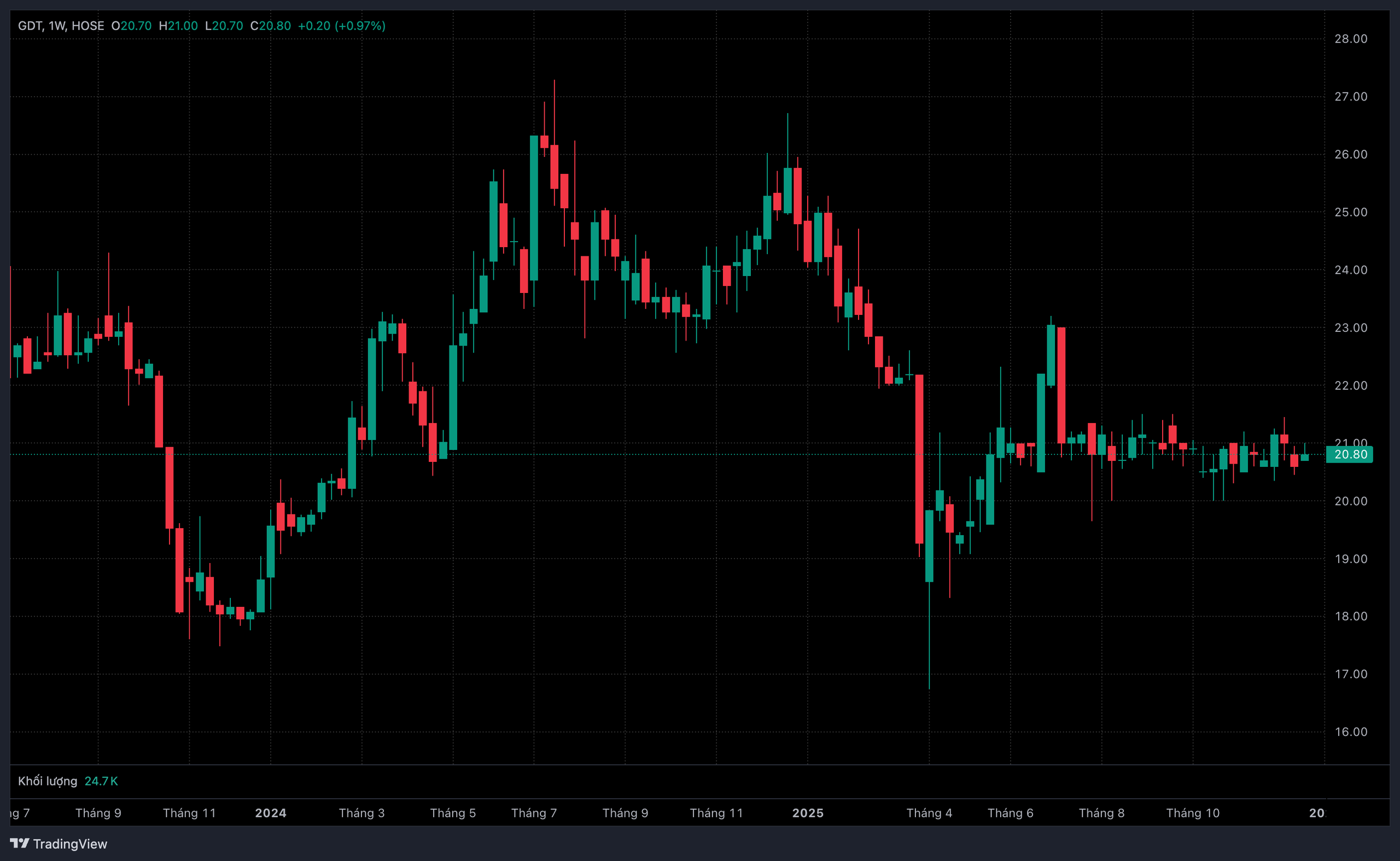This screenshot has height=861, width=1400.
Task: Click the Tháng 10 time axis label
Action: tap(1193, 812)
